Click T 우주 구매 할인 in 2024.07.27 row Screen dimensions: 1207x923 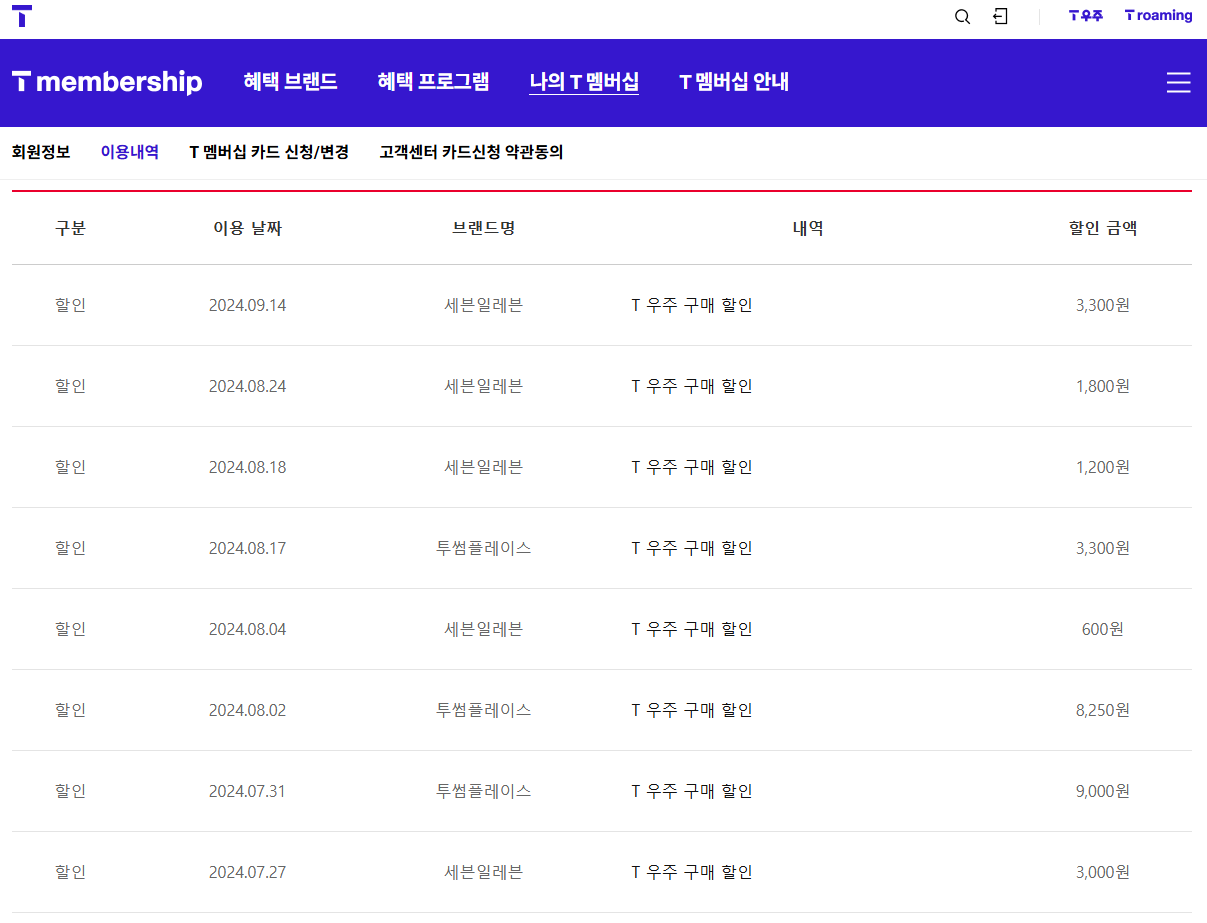(692, 872)
